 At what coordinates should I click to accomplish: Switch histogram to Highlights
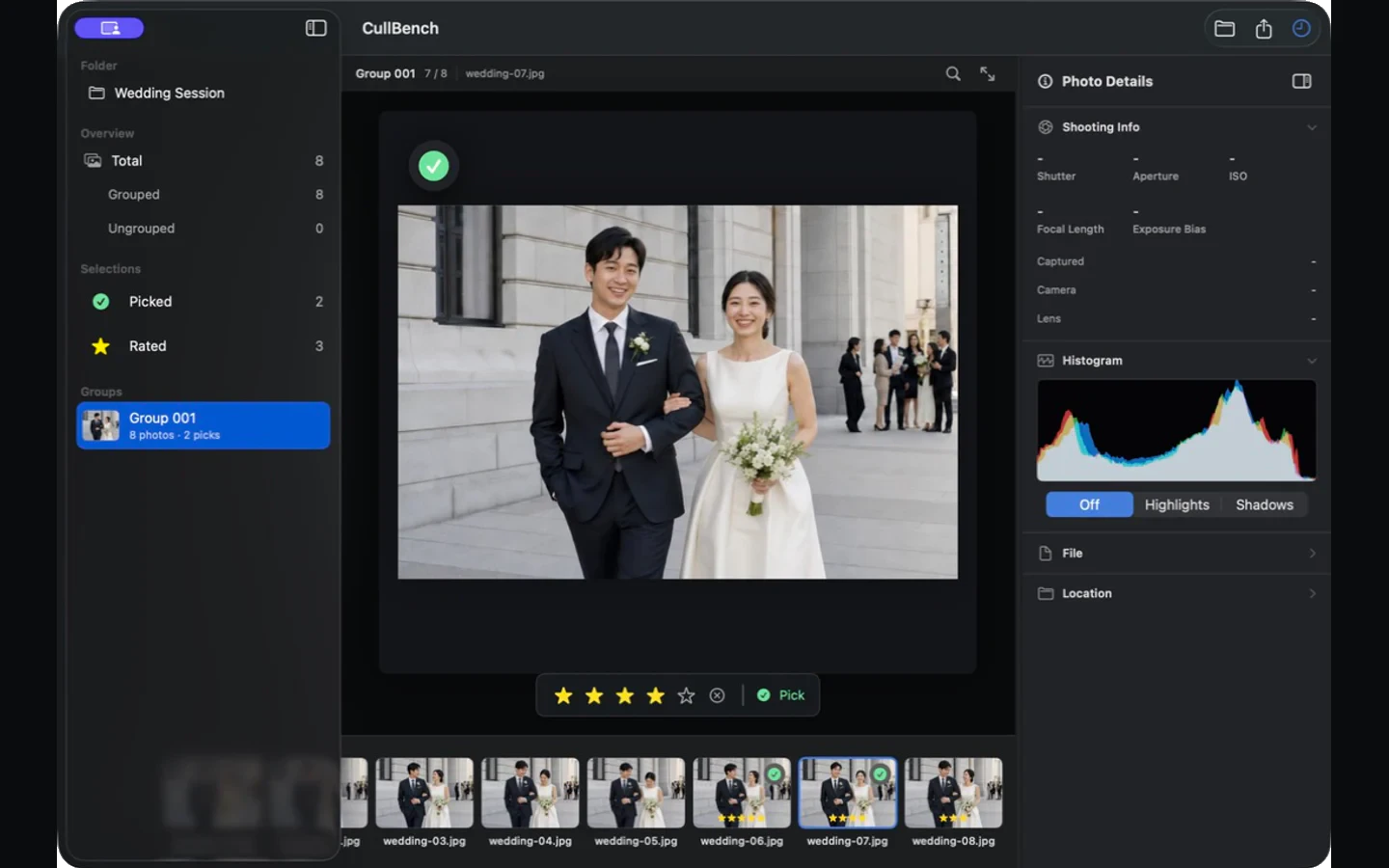point(1177,504)
